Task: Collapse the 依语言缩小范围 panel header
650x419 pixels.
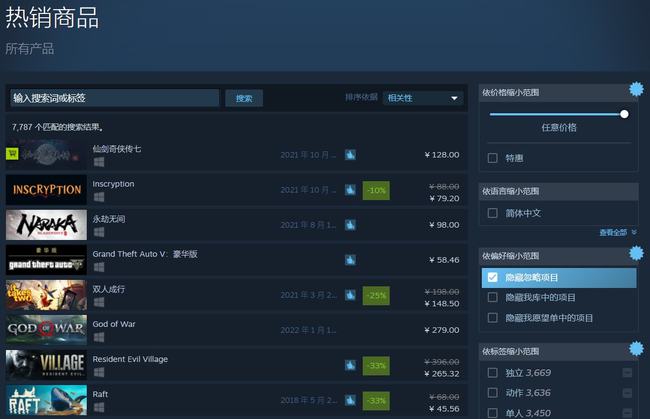Action: click(558, 191)
